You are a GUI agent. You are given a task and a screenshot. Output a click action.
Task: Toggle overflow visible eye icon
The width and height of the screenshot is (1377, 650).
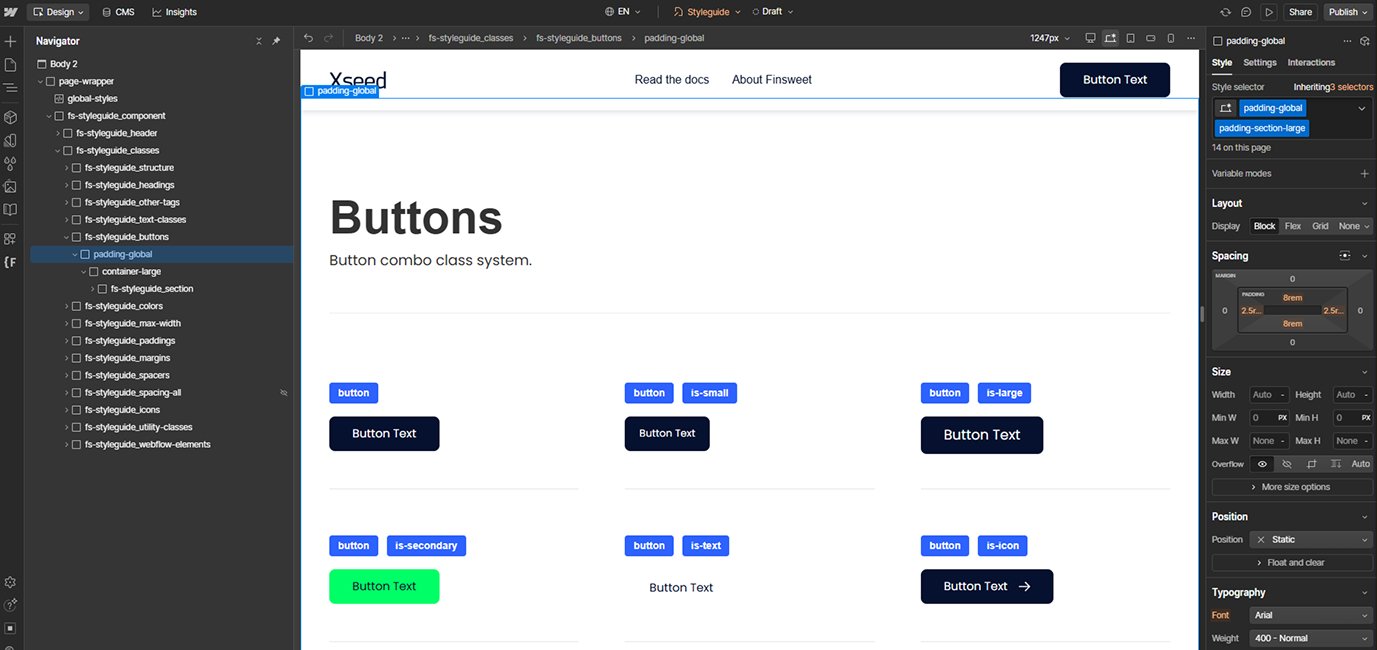point(1261,463)
